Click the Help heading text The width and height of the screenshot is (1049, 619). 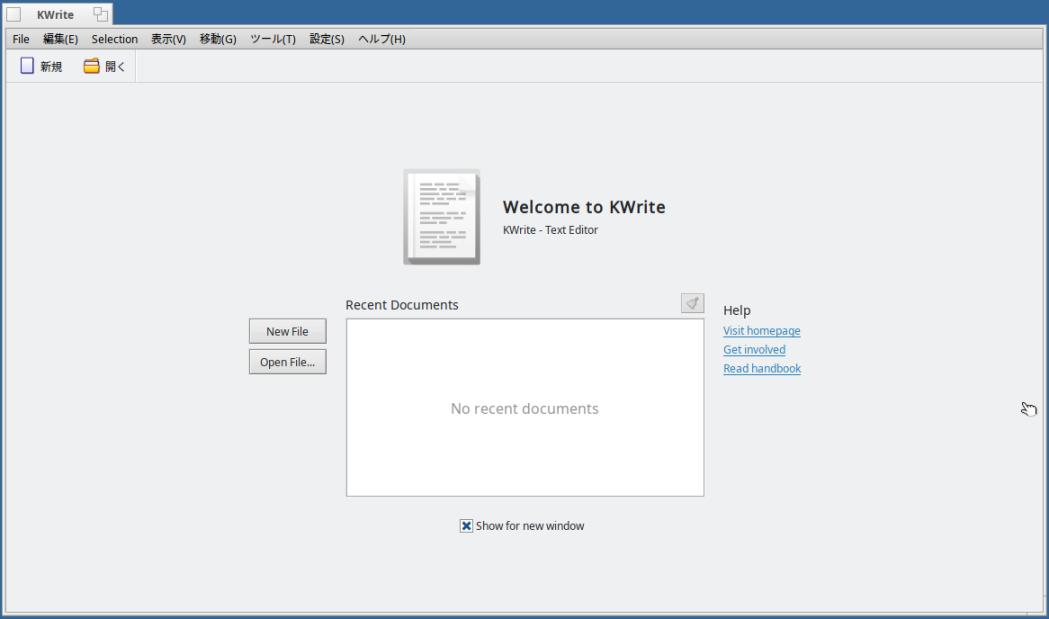737,311
